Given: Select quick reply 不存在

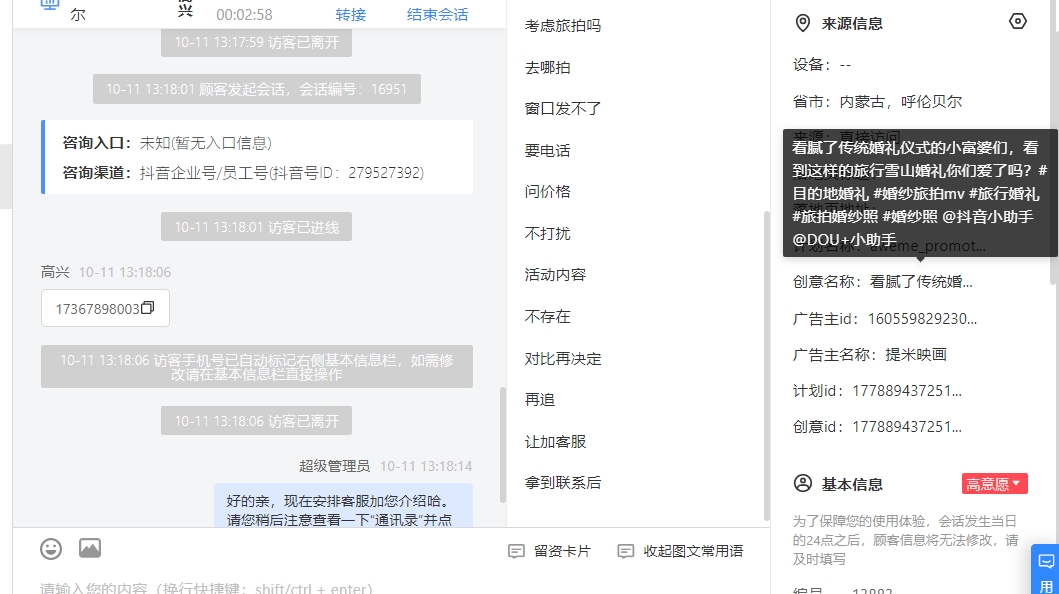Looking at the screenshot, I should [x=547, y=317].
